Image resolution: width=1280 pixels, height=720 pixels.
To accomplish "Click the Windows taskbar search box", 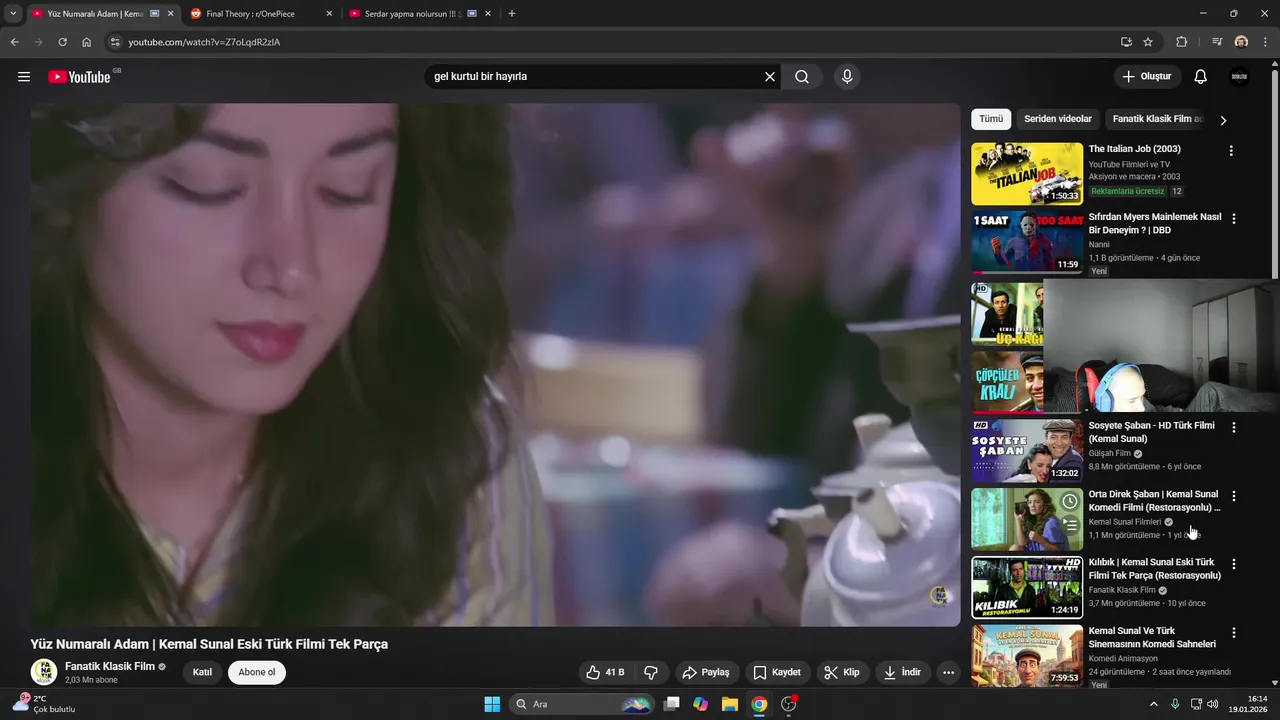I will tap(582, 704).
